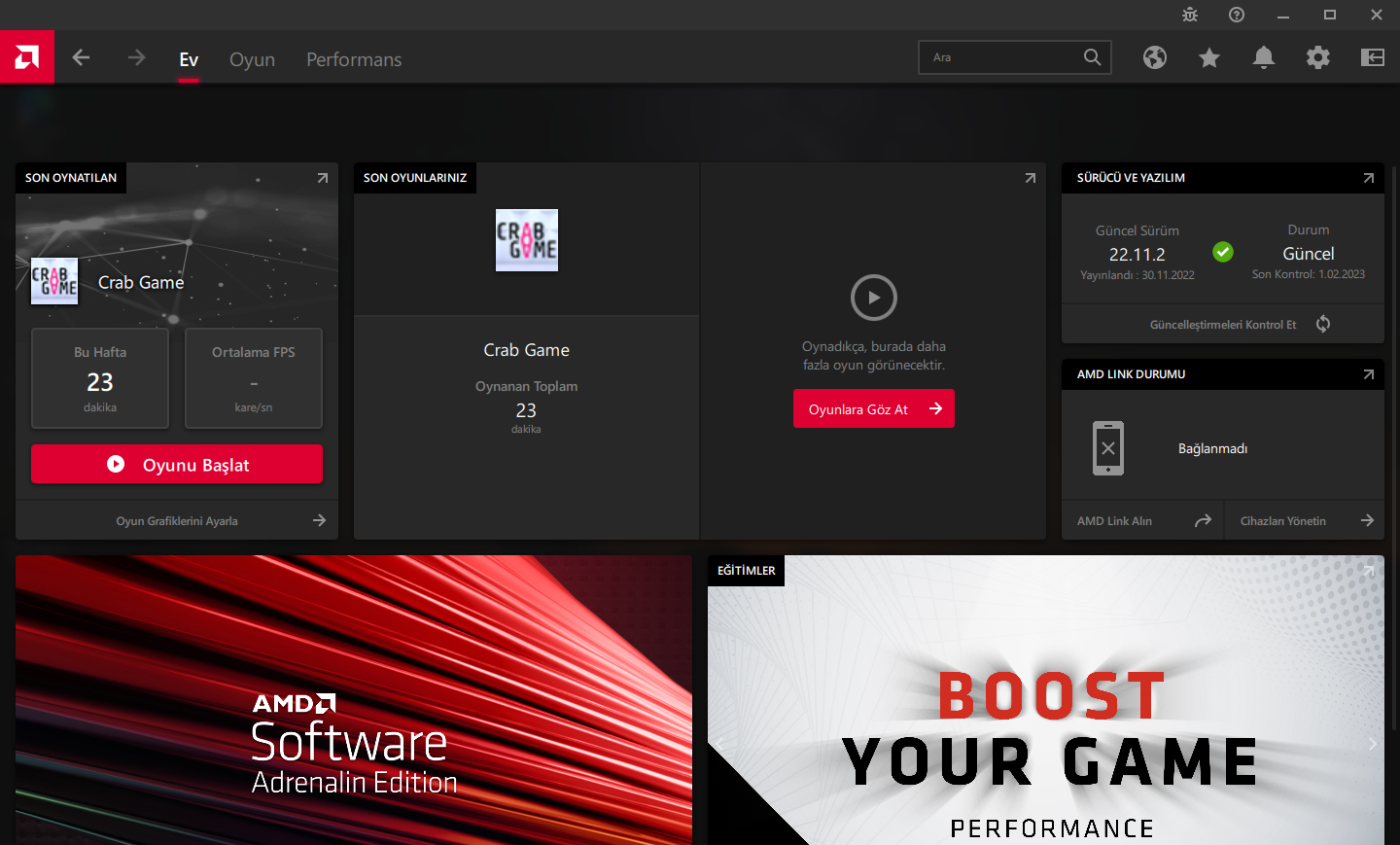
Task: Open the bug report icon
Action: coord(1190,15)
